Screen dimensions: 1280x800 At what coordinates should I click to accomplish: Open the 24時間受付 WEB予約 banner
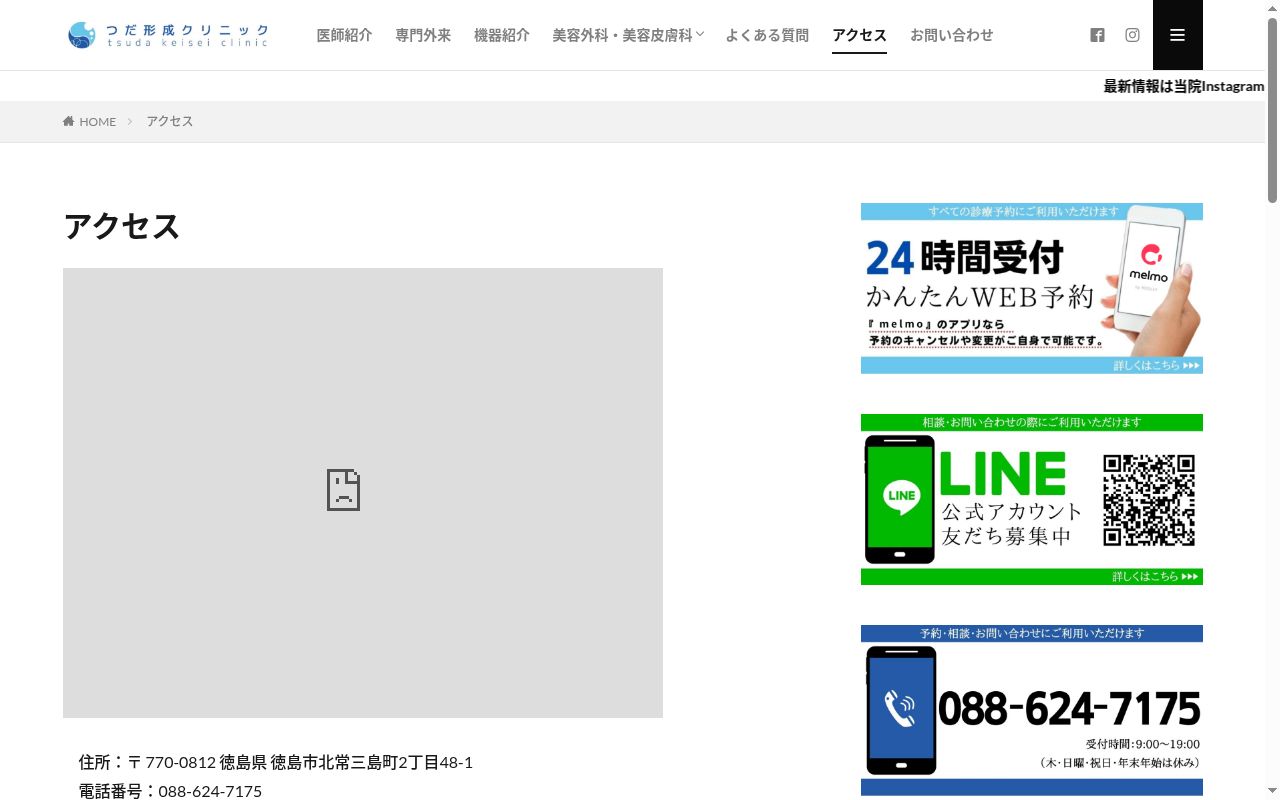tap(1032, 289)
